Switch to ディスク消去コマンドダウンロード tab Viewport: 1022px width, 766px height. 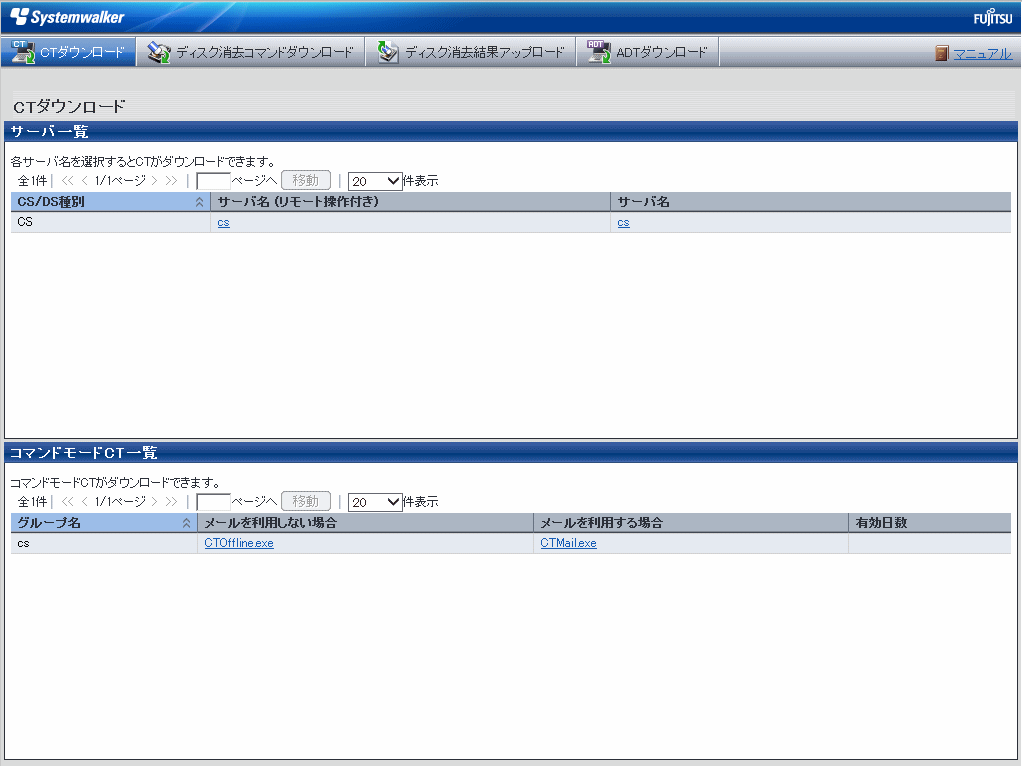[x=264, y=52]
